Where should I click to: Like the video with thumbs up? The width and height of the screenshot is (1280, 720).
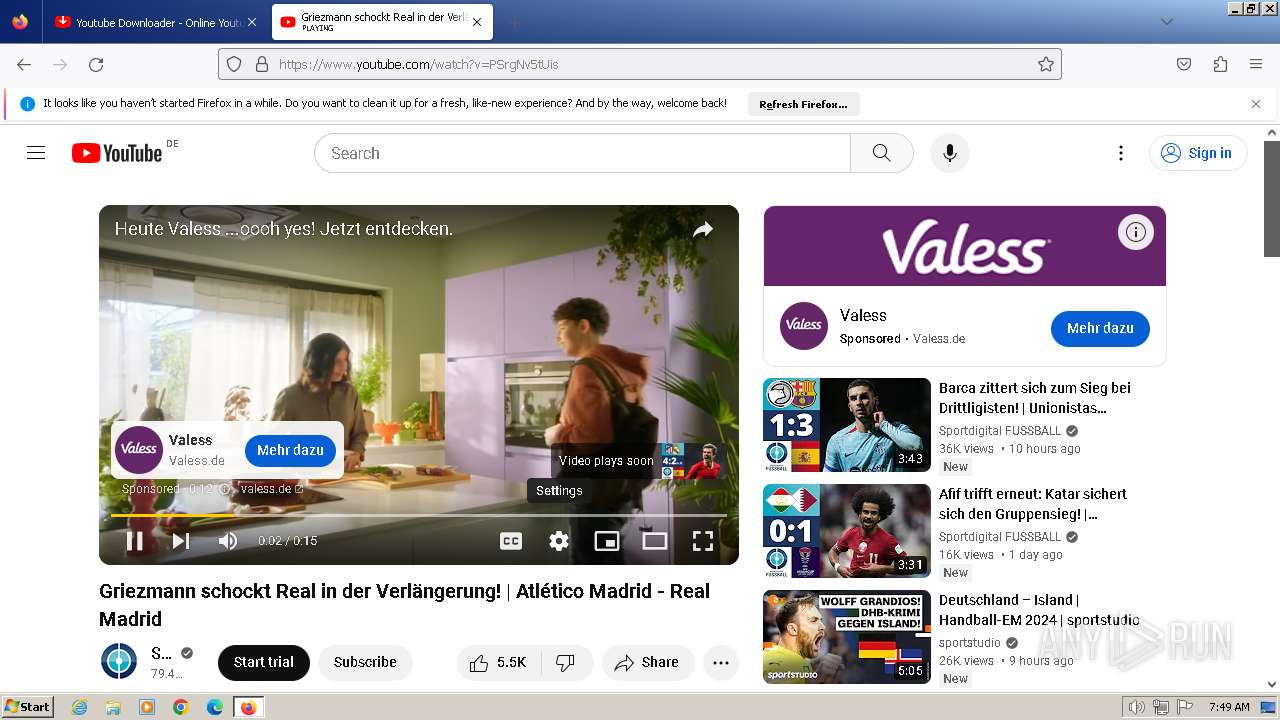(x=499, y=662)
